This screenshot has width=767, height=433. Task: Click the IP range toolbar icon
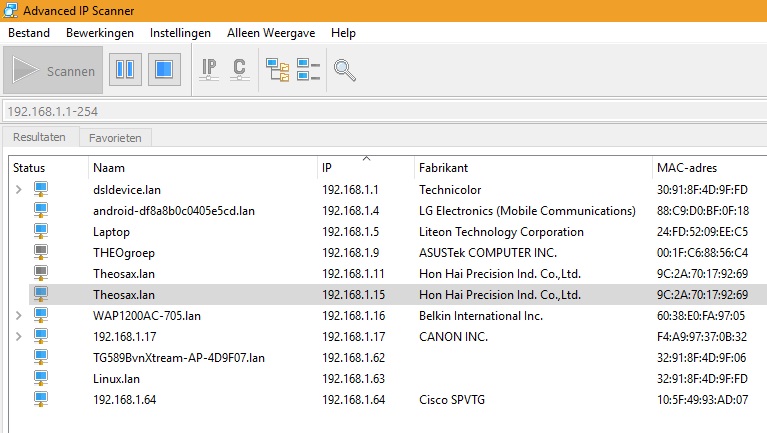(x=209, y=69)
